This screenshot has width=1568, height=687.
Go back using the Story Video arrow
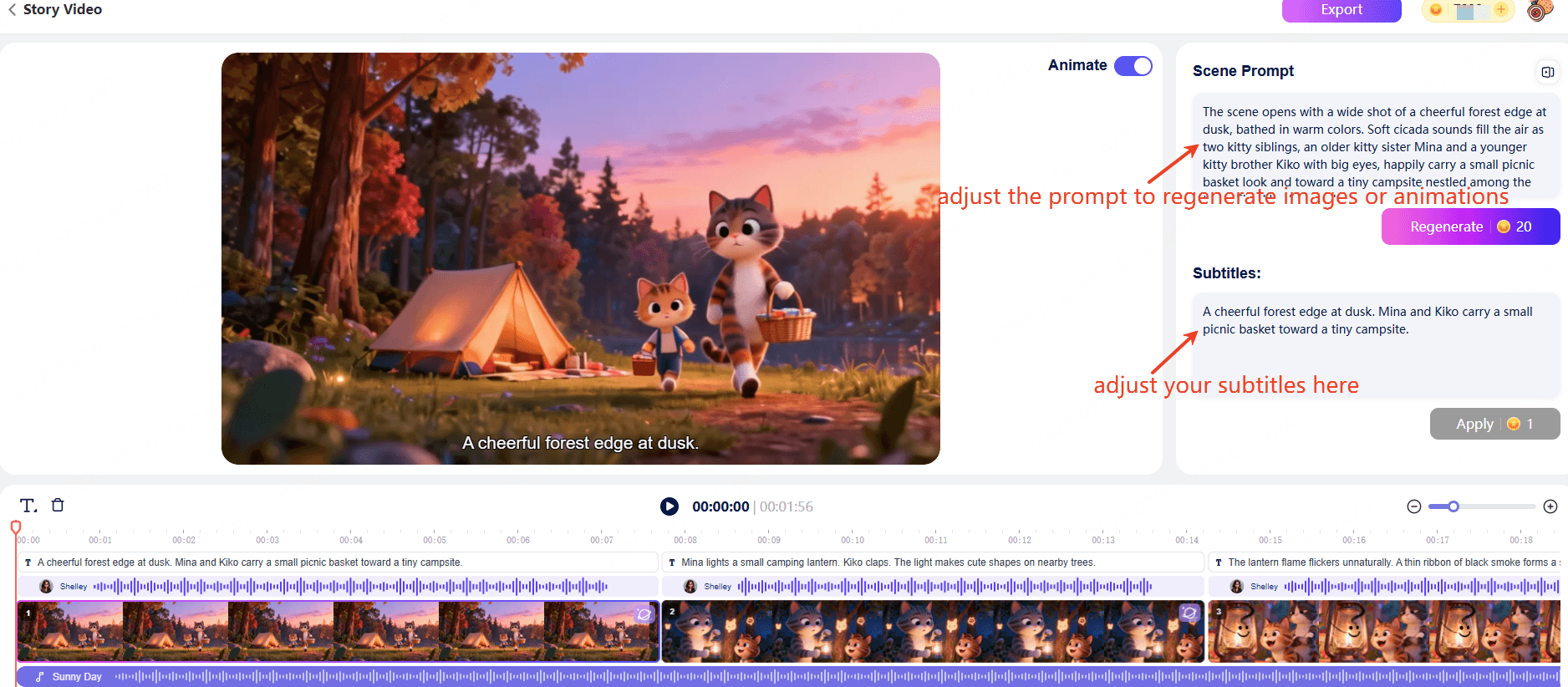[x=13, y=10]
